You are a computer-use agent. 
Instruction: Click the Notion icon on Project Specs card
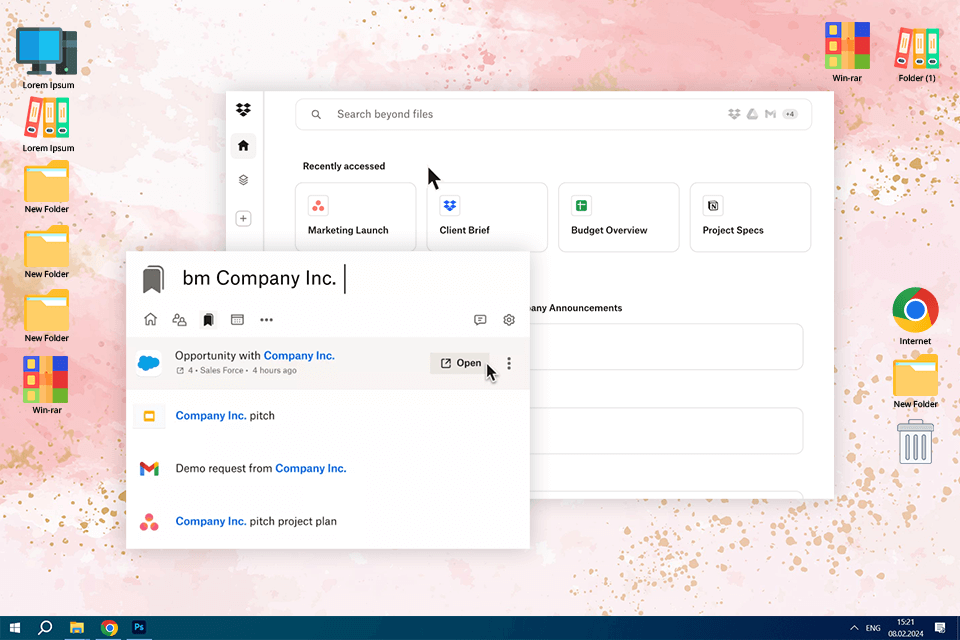click(x=713, y=206)
